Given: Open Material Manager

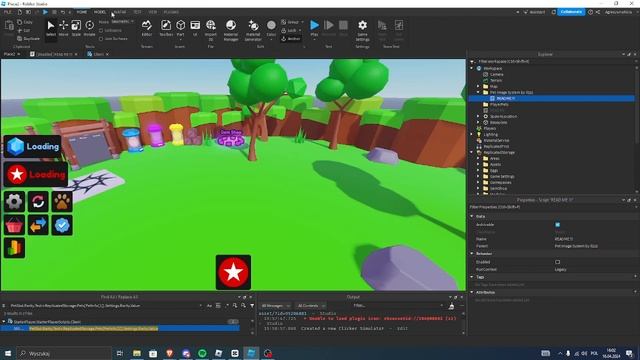Looking at the screenshot, I should coord(231,29).
